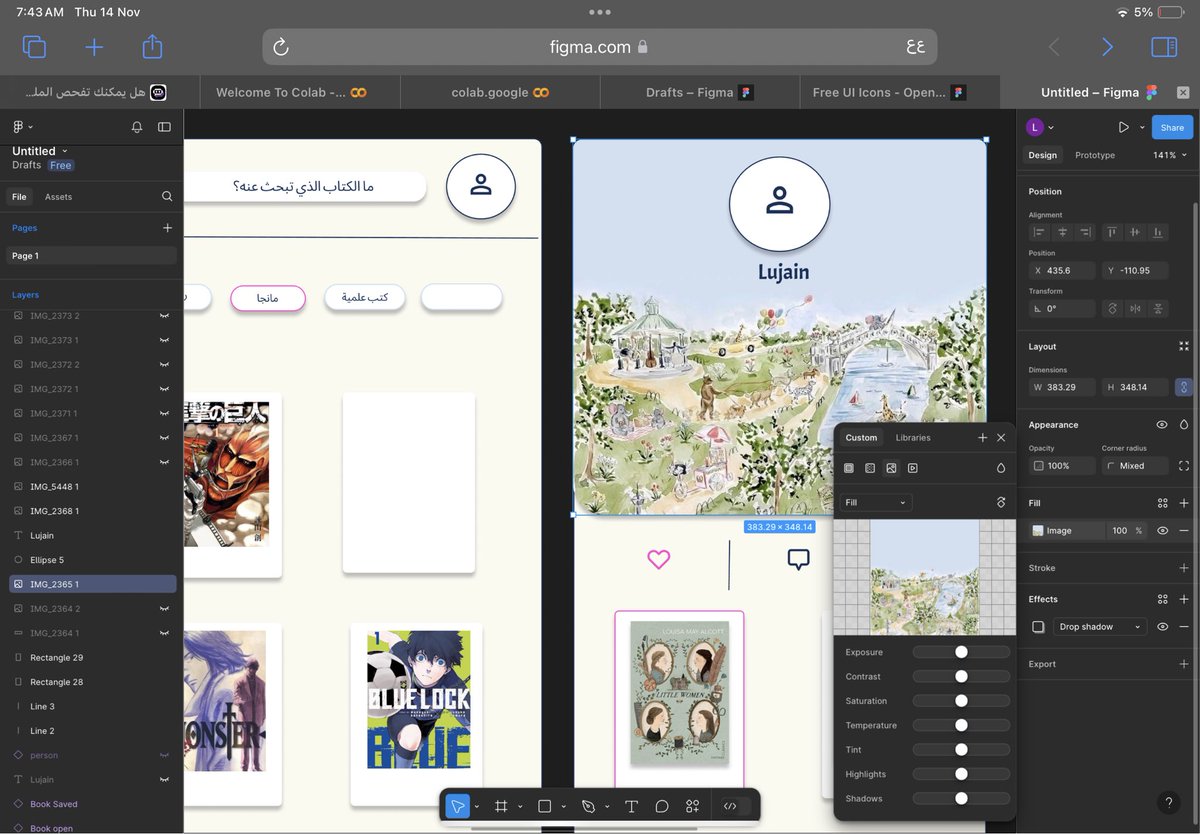Hide the Image fill
This screenshot has height=834, width=1200.
pyautogui.click(x=1162, y=531)
